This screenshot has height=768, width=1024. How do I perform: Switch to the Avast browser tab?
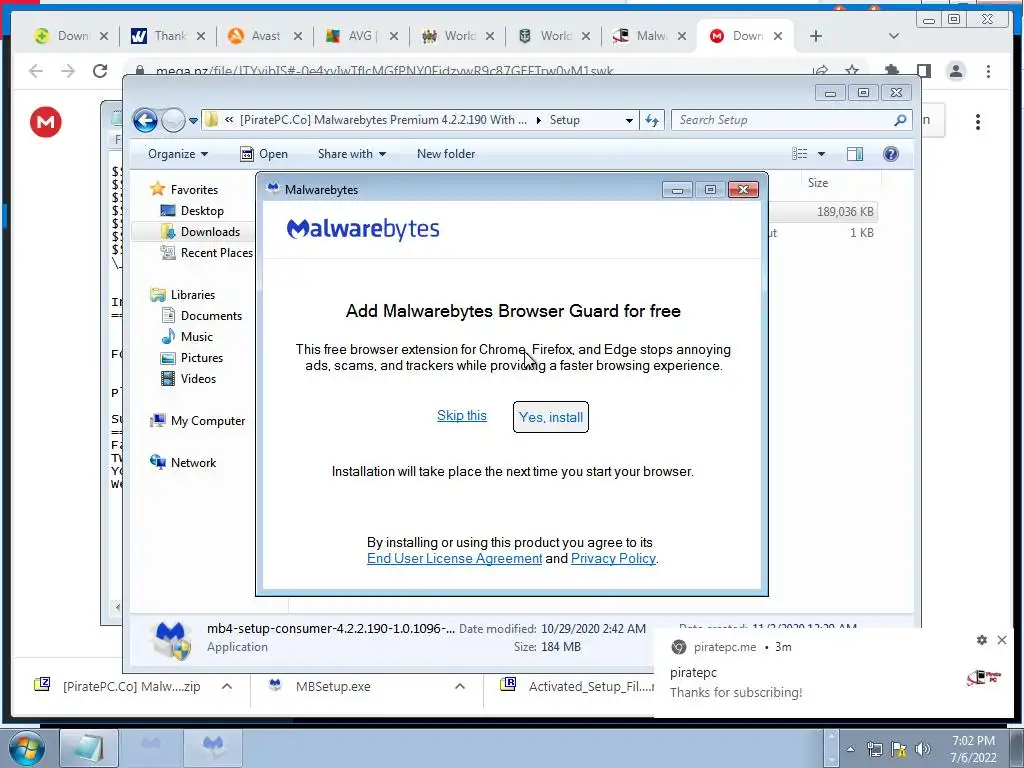(264, 36)
